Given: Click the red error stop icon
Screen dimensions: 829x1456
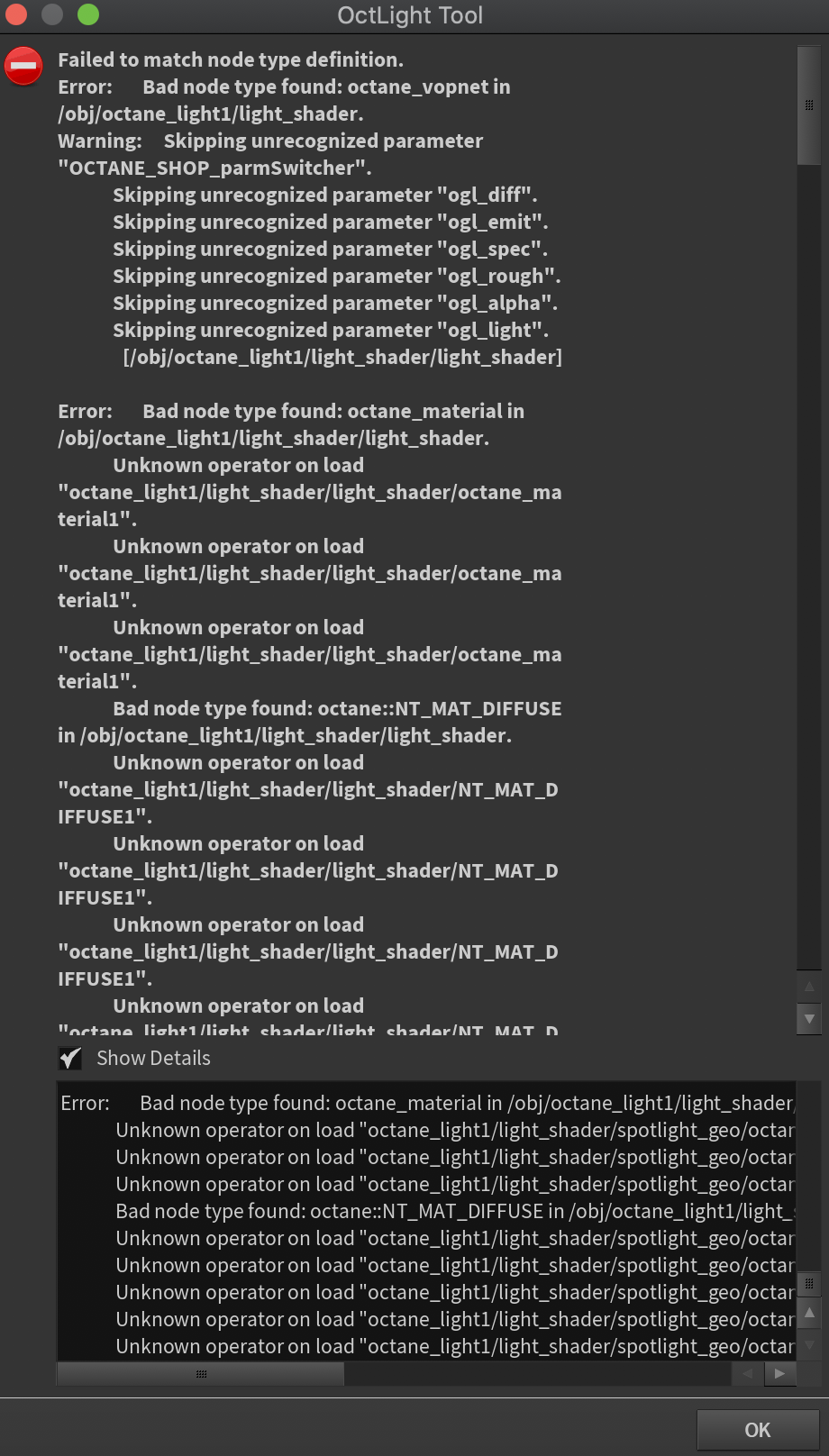Looking at the screenshot, I should 23,66.
